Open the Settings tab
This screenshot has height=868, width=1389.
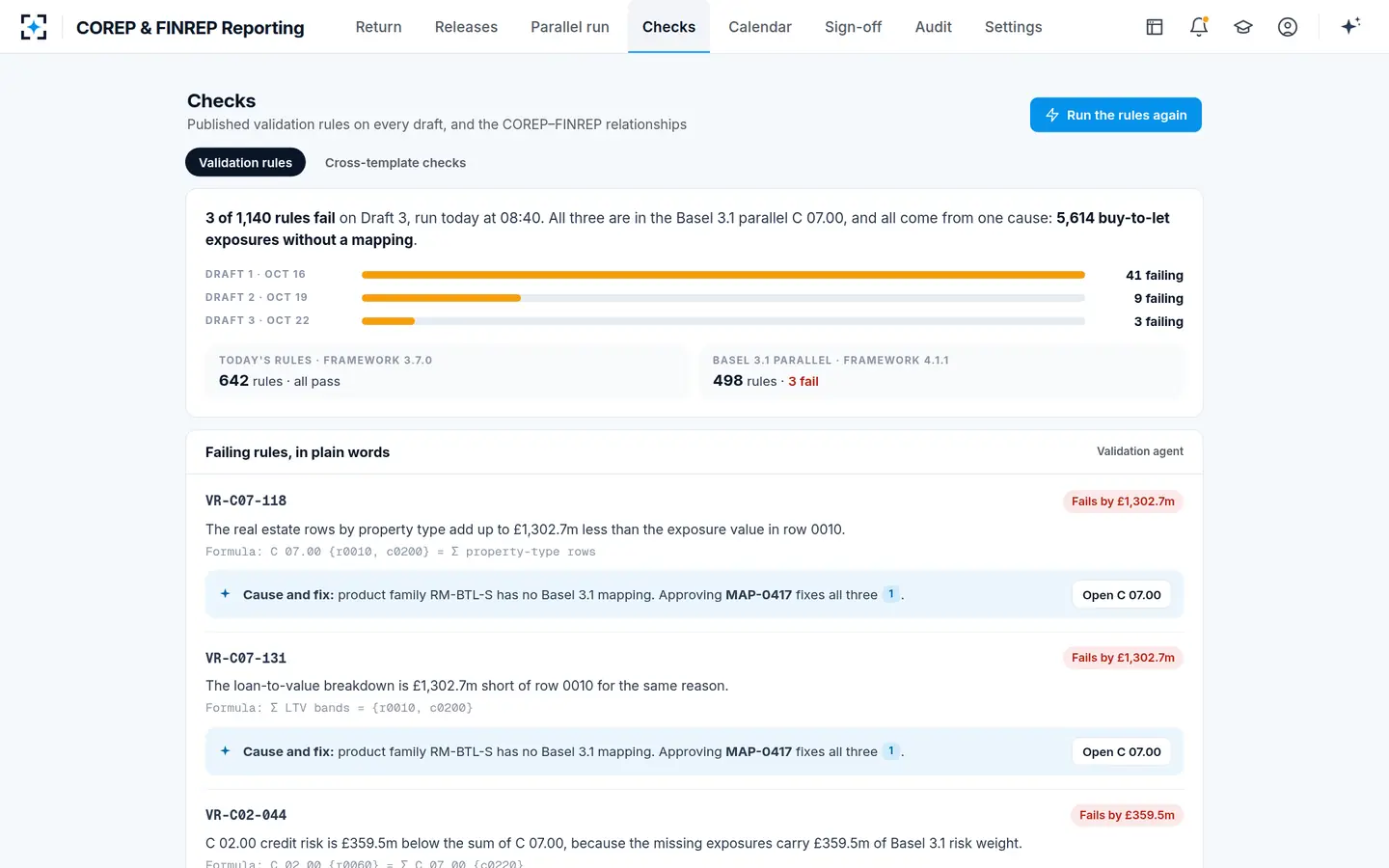pos(1013,27)
